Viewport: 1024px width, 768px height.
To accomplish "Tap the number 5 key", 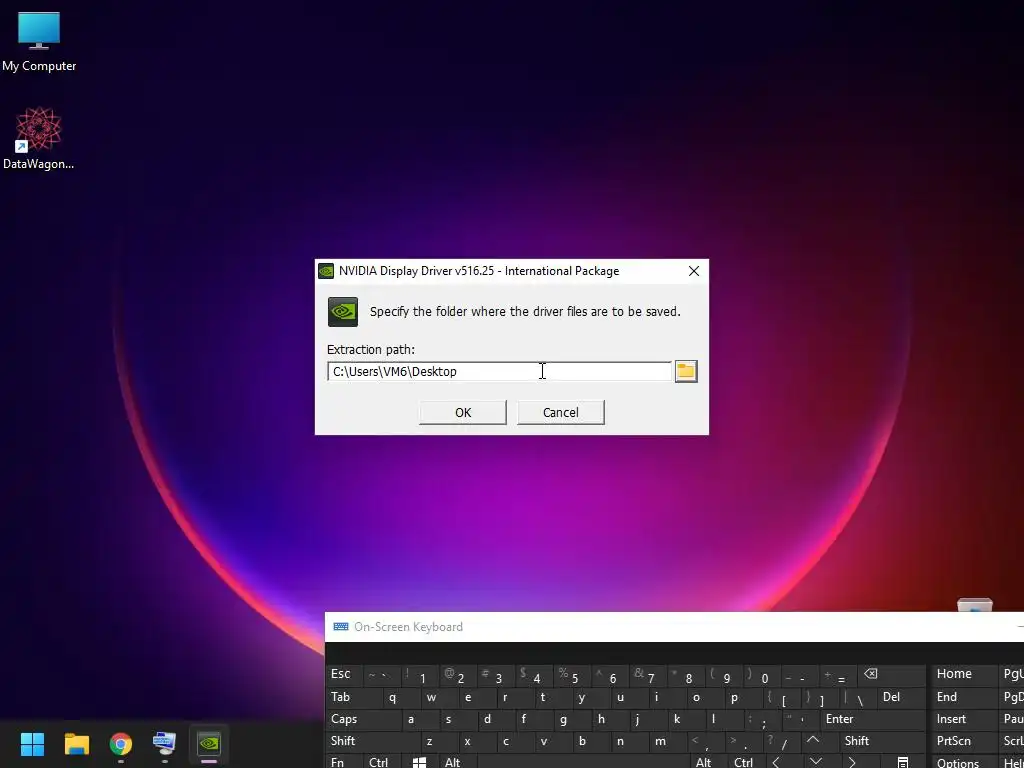I will point(570,675).
